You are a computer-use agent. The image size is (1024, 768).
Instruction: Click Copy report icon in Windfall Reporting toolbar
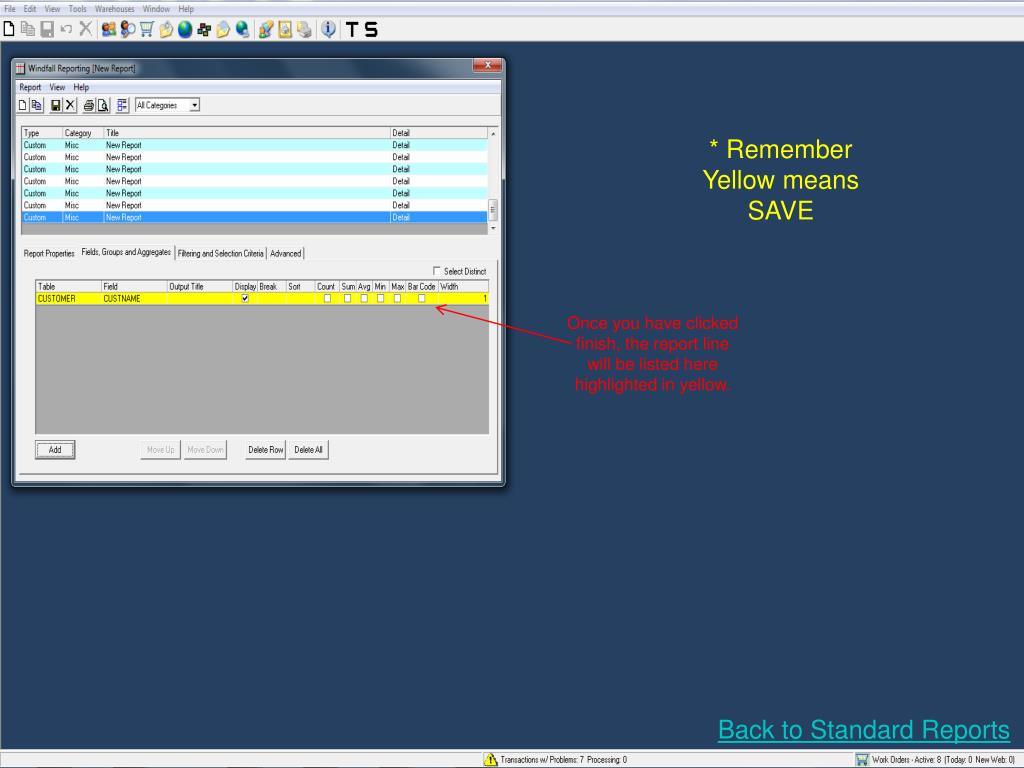pyautogui.click(x=37, y=105)
